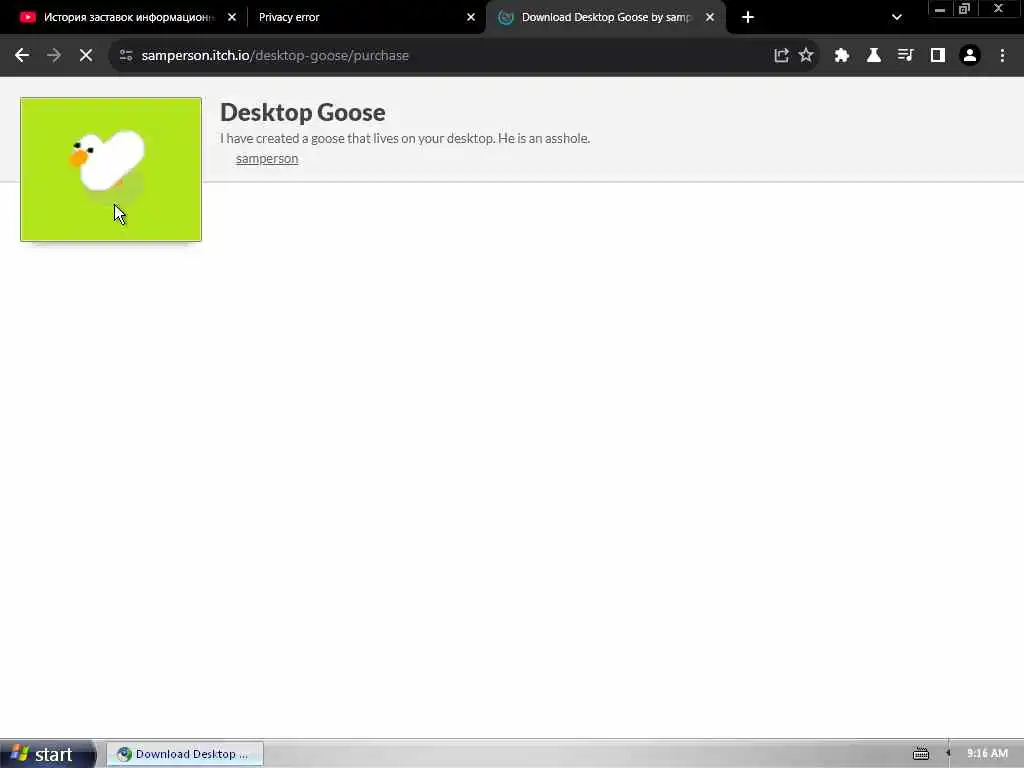Image resolution: width=1024 pixels, height=768 pixels.
Task: Close the browser window
Action: click(x=998, y=9)
